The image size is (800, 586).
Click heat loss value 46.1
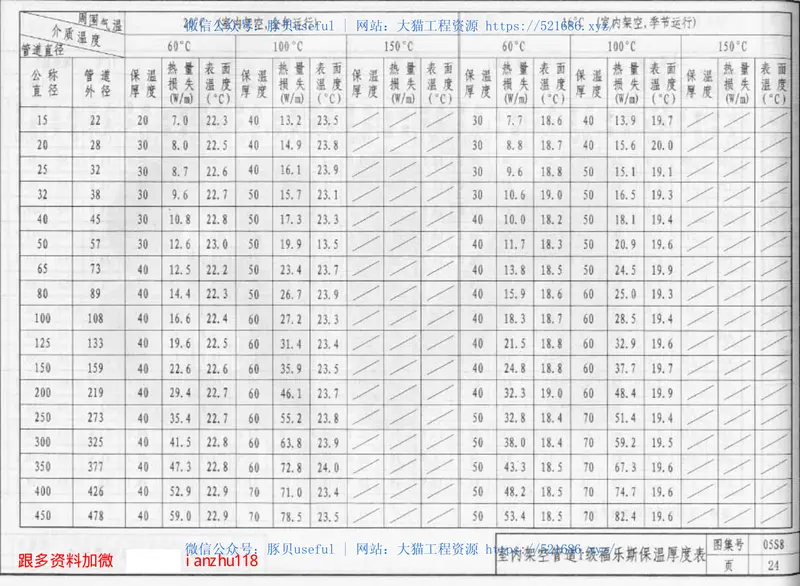pos(290,393)
